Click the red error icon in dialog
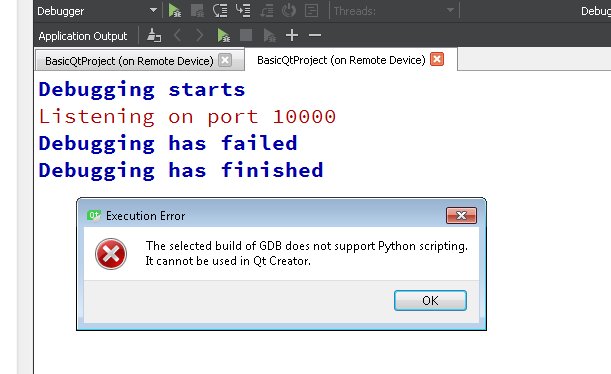Viewport: 611px width, 374px height. [111, 254]
